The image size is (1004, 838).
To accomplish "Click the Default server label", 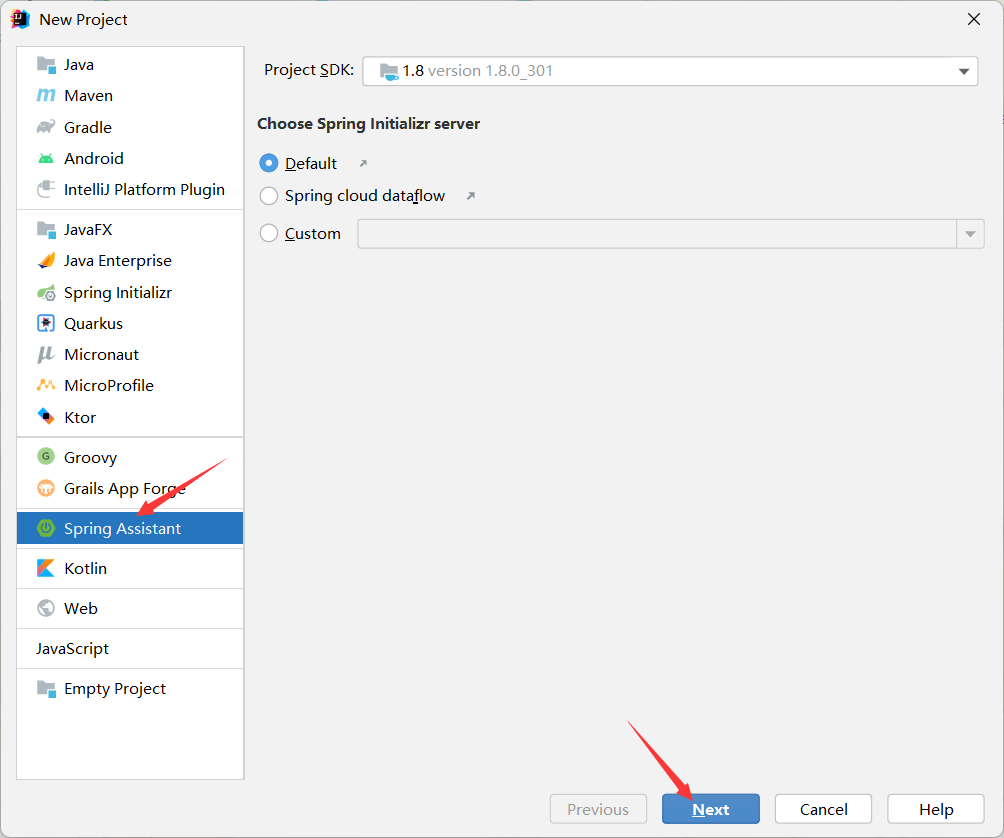I will pyautogui.click(x=311, y=164).
